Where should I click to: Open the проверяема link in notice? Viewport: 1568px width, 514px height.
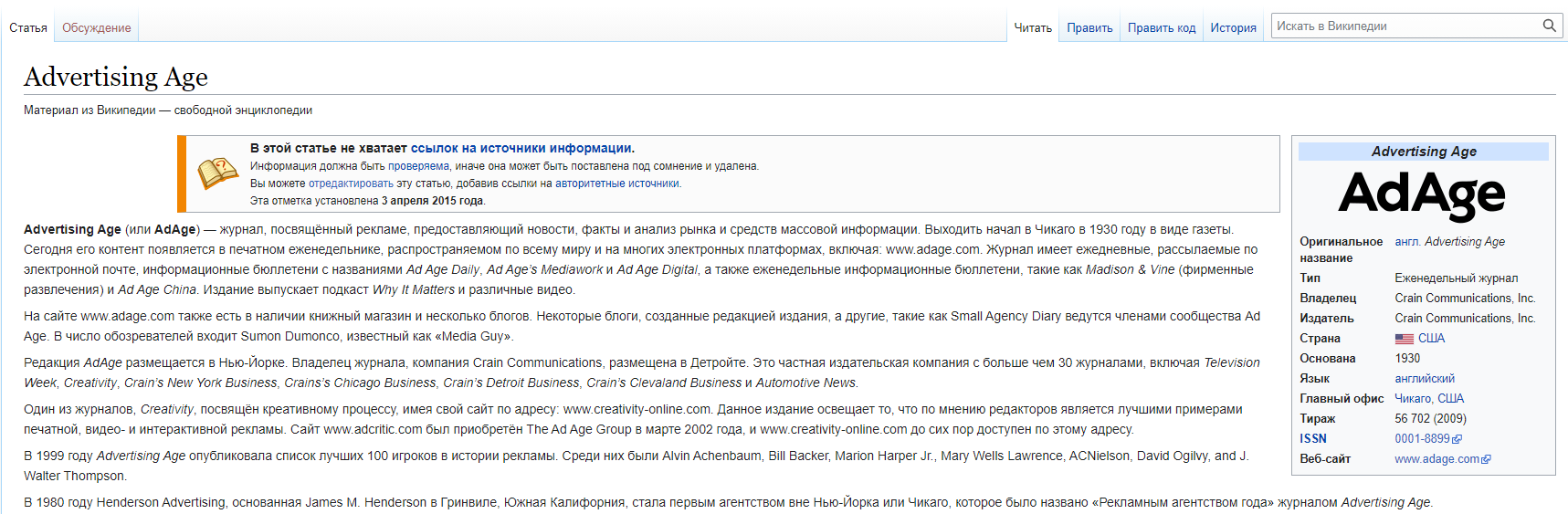coord(418,166)
